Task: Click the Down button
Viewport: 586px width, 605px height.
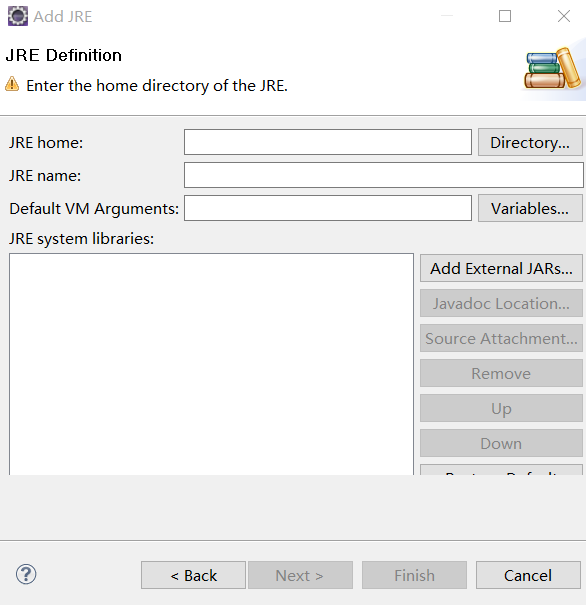Action: [501, 443]
